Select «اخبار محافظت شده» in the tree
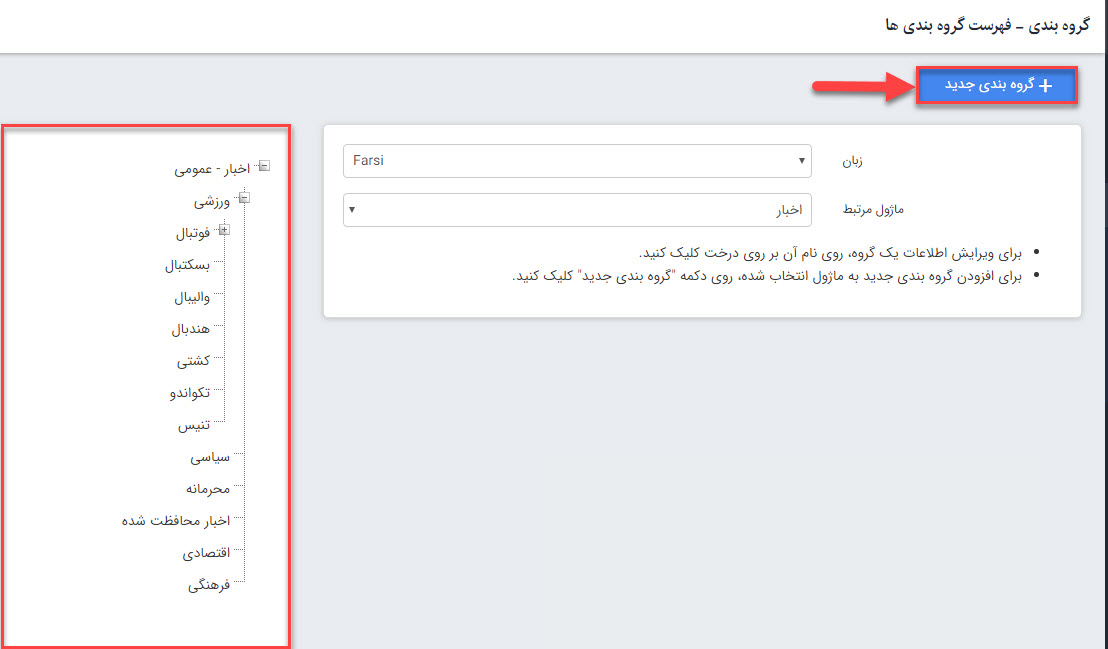The image size is (1108, 649). point(176,522)
